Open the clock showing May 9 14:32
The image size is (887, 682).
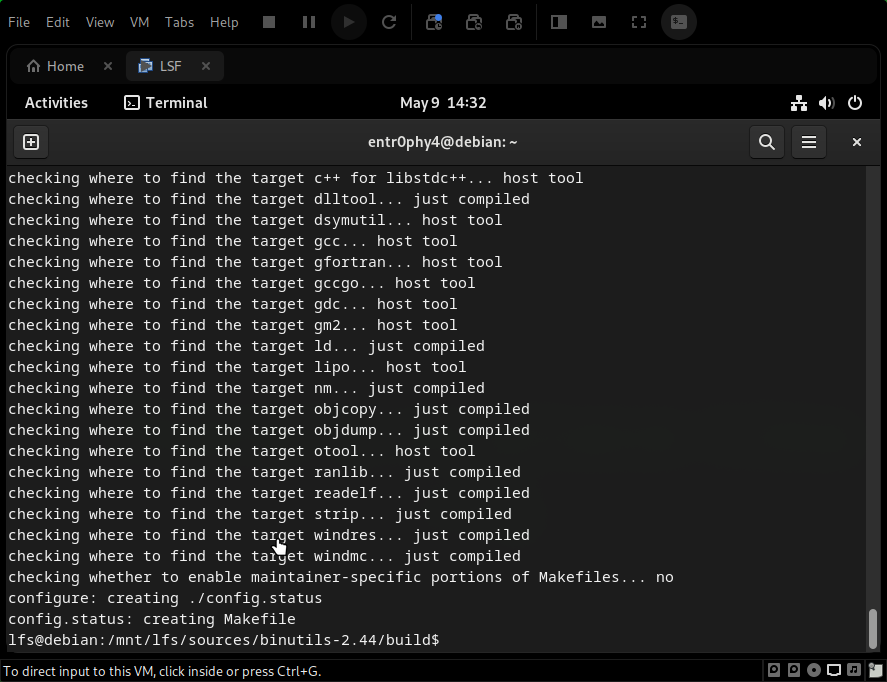pos(443,103)
